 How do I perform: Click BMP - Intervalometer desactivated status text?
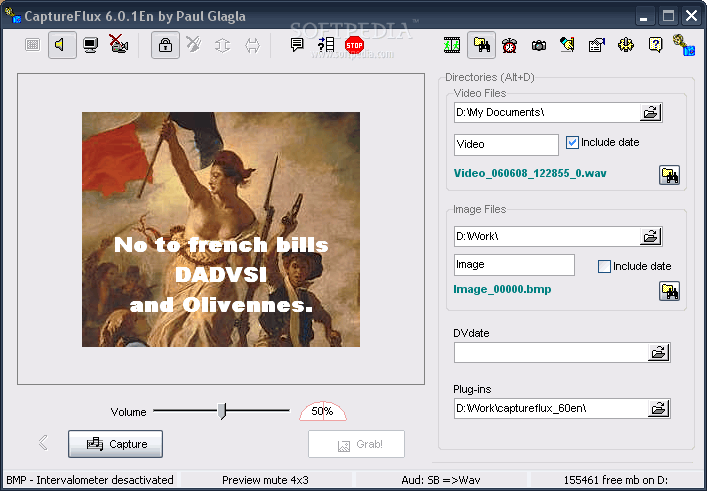point(90,480)
